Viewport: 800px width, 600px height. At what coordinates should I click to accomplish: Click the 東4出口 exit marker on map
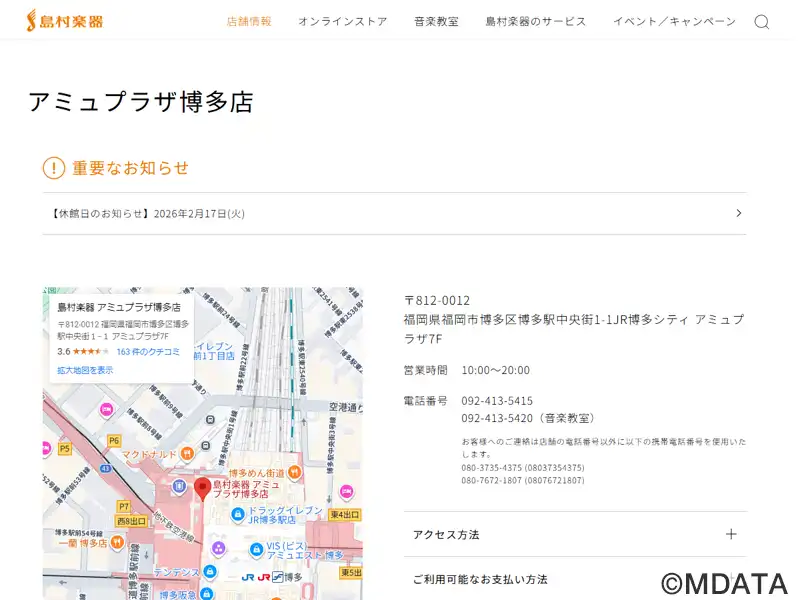(344, 514)
